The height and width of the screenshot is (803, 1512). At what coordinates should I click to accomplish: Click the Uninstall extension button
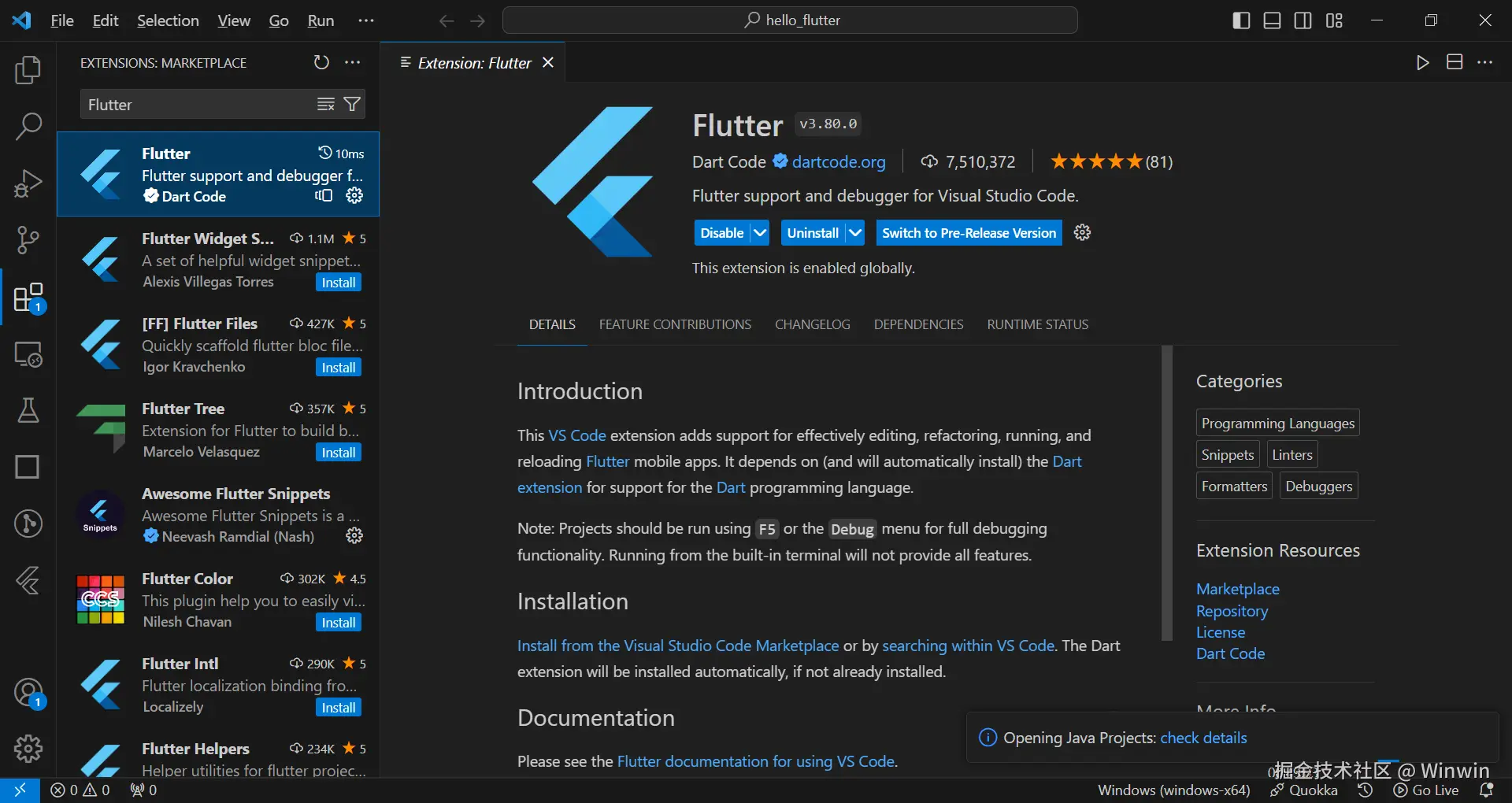click(813, 233)
